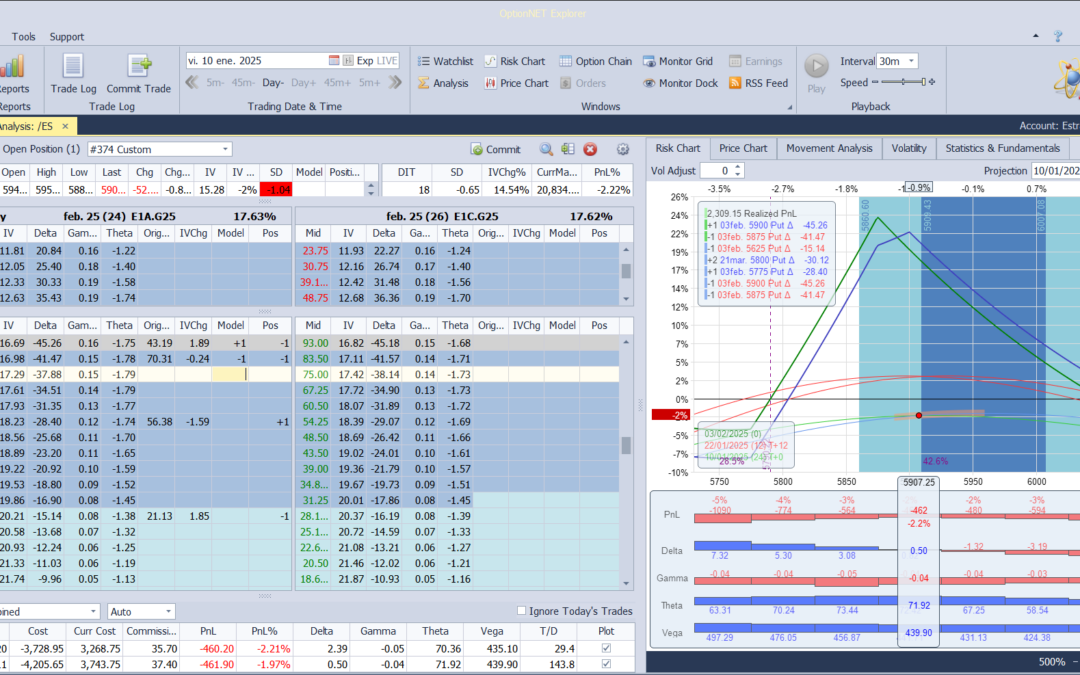Expand the #374 Custom position dropdown

[x=224, y=149]
